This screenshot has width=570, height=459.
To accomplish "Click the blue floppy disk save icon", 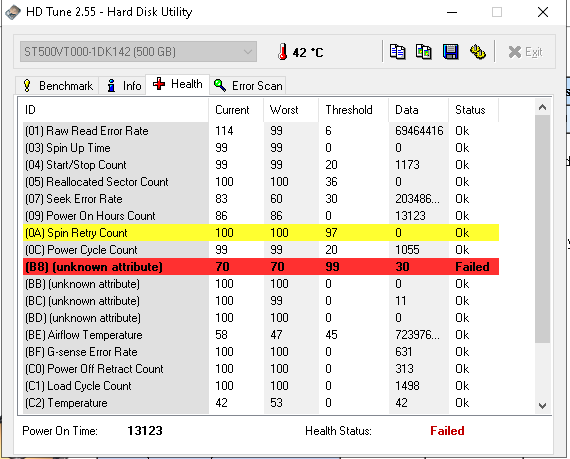I will click(x=450, y=52).
